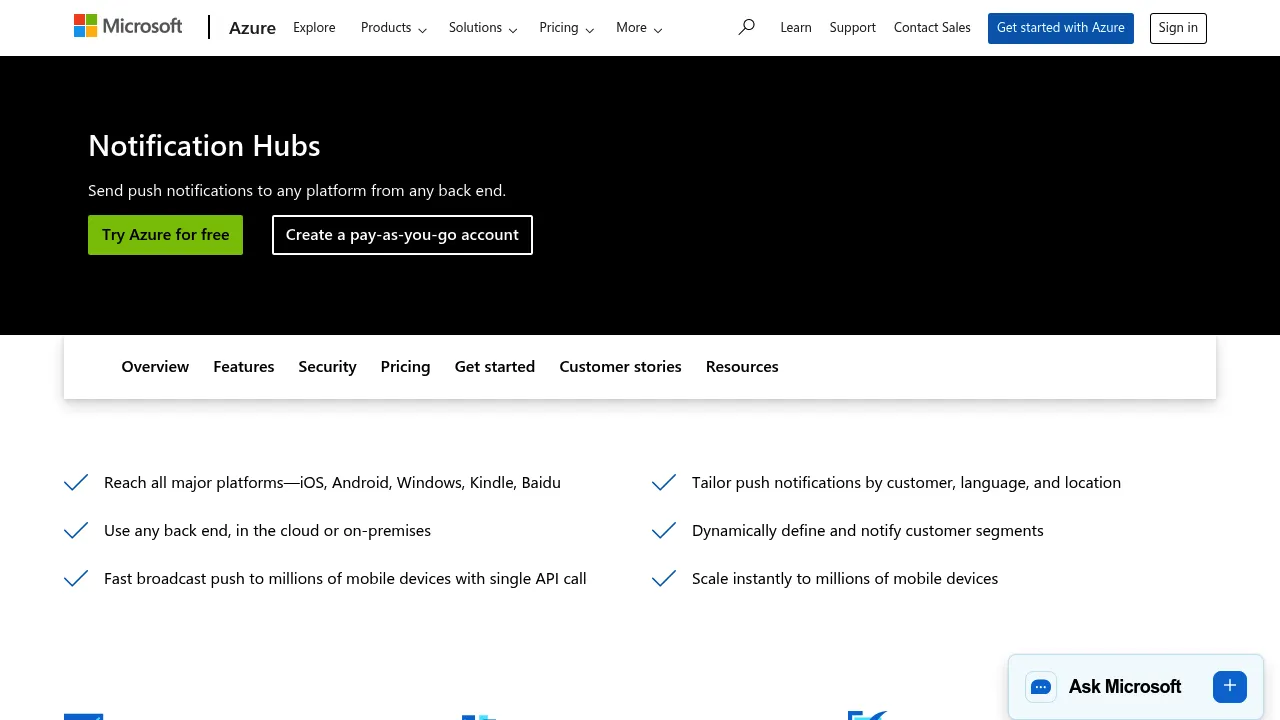Image resolution: width=1280 pixels, height=720 pixels.
Task: Click 'Send push notifications to any platform' text
Action: (297, 190)
